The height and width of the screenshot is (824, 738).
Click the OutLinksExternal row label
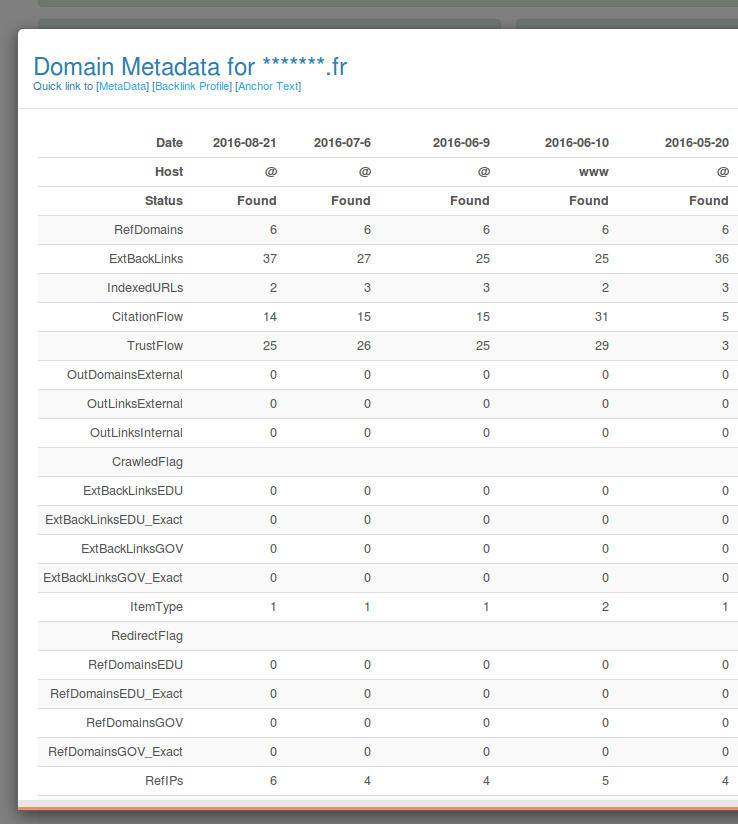135,404
